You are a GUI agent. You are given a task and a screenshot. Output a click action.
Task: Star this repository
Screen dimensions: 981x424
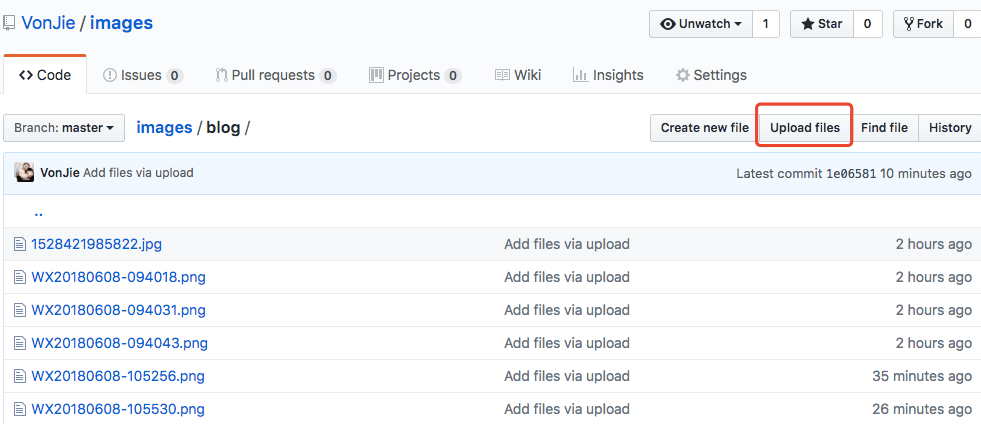pyautogui.click(x=822, y=24)
